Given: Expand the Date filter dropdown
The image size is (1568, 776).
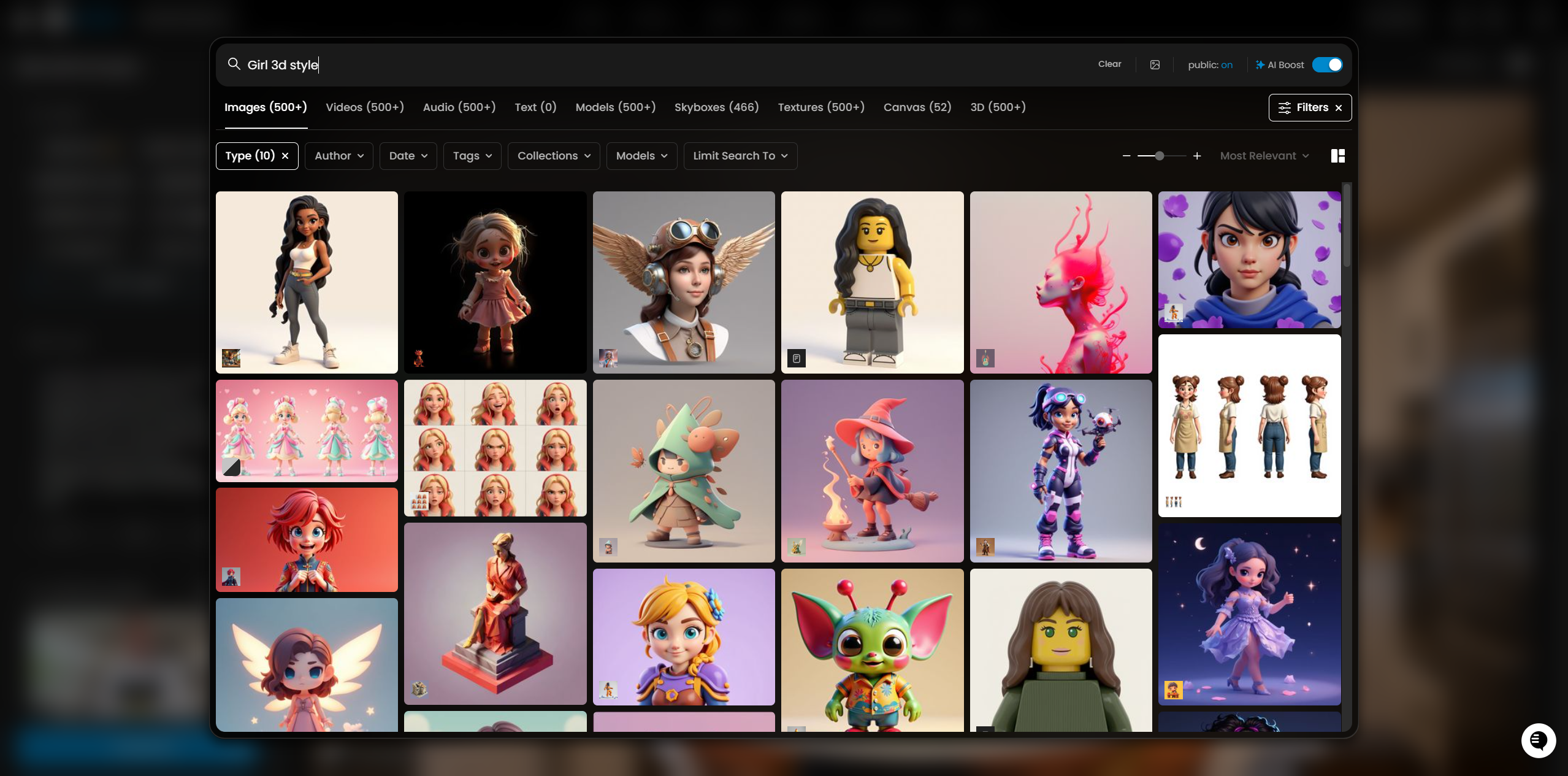Looking at the screenshot, I should click(408, 156).
